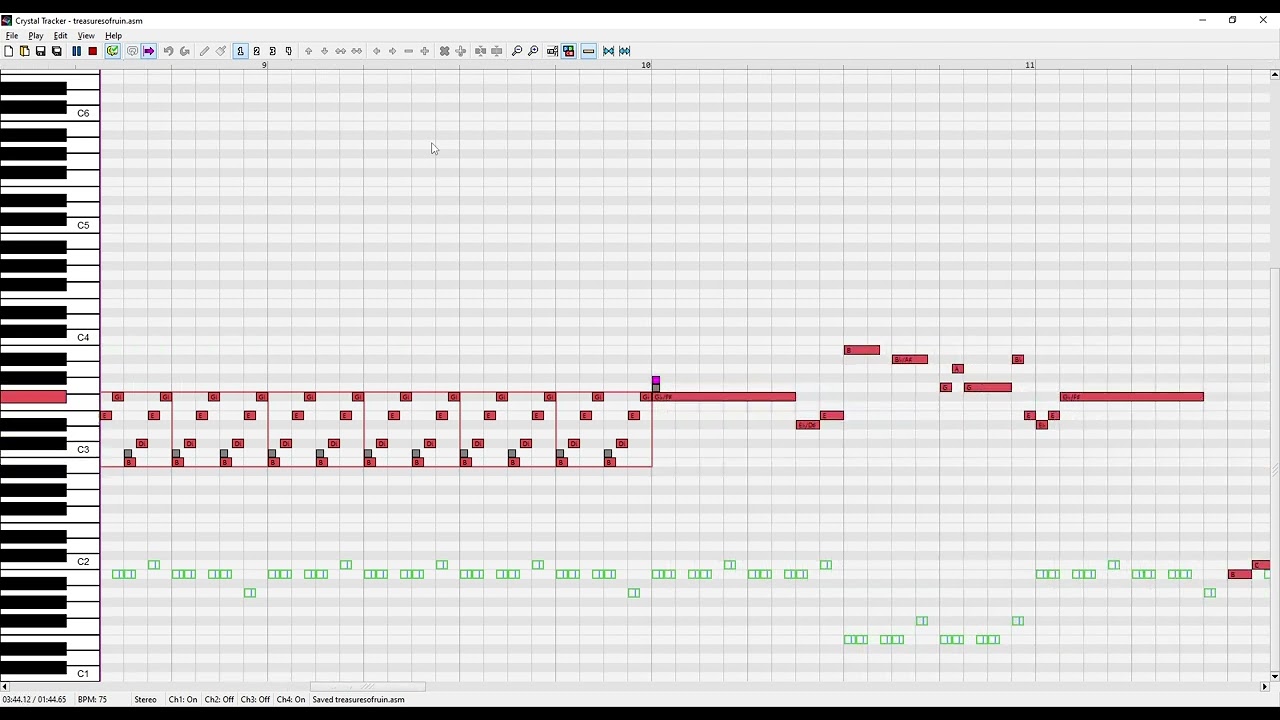Click the Save As icon
Viewport: 1280px width, 720px height.
coord(57,51)
